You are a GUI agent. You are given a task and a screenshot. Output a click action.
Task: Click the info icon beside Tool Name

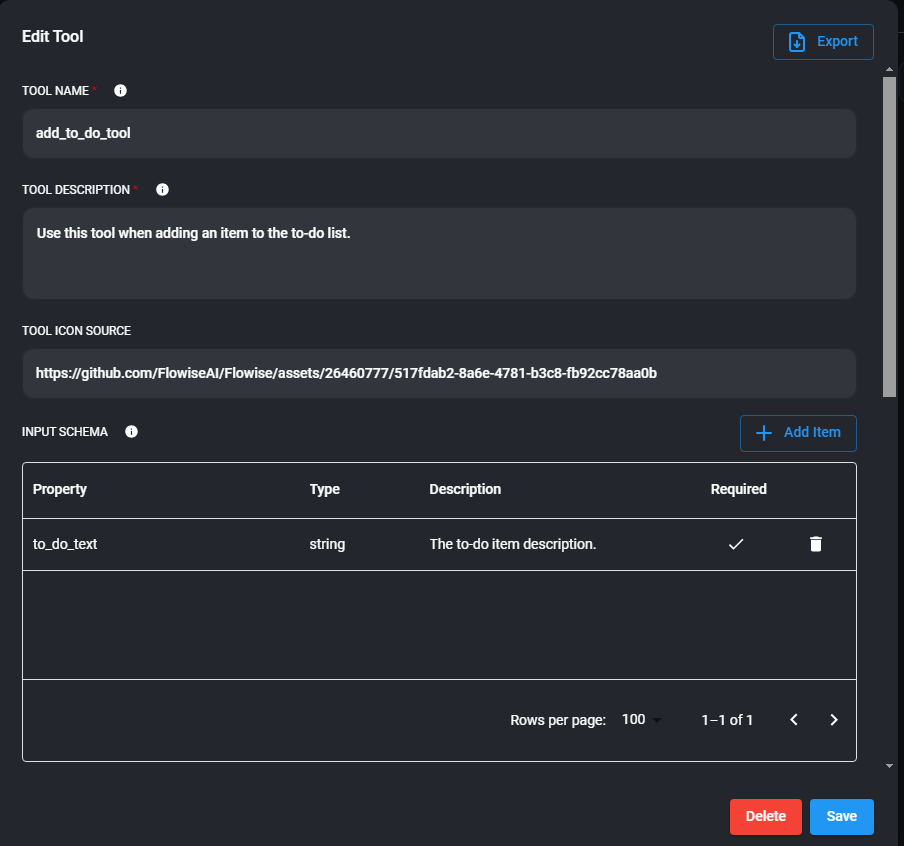pyautogui.click(x=121, y=91)
